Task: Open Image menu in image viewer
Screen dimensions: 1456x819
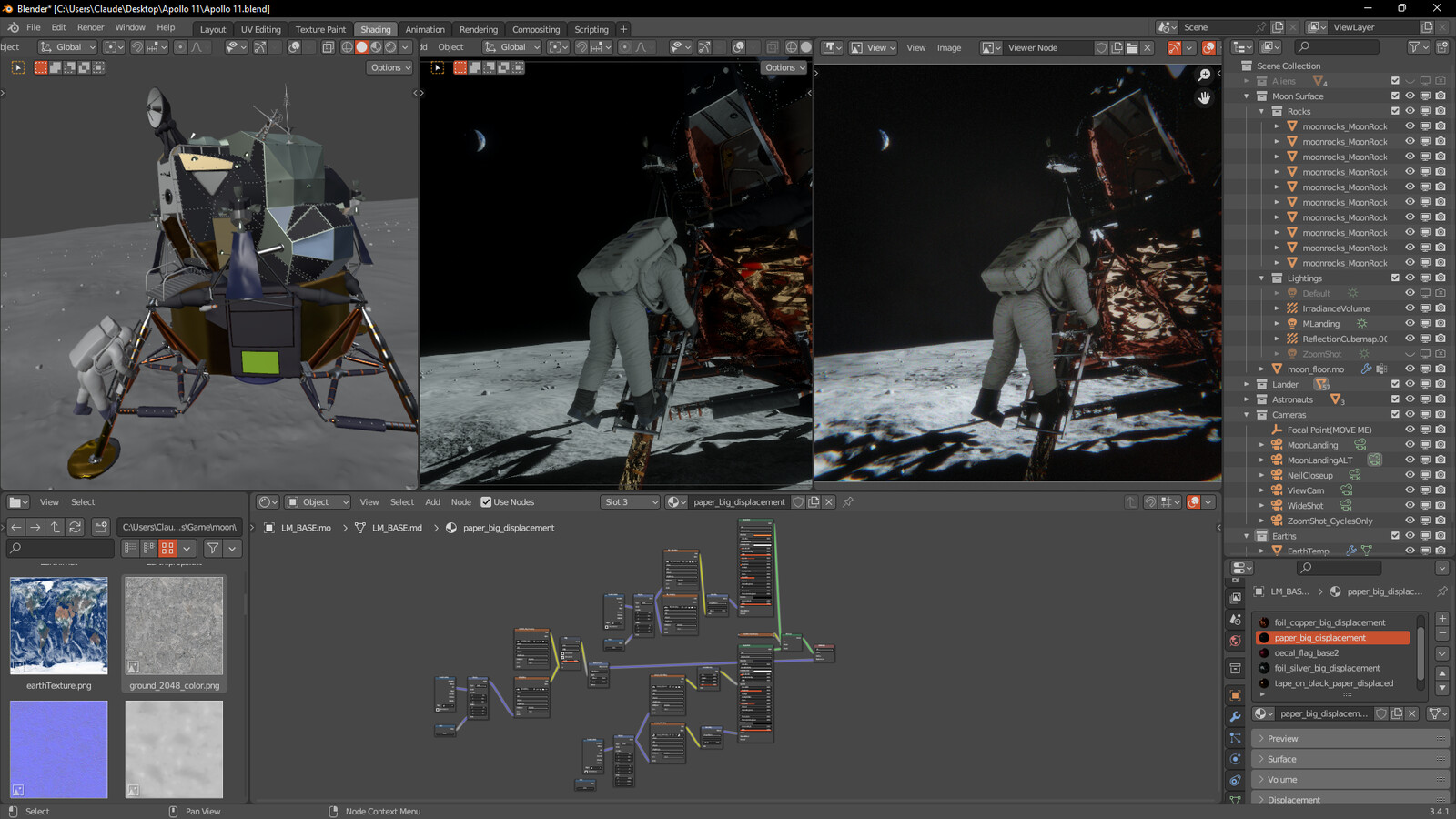Action: [x=949, y=47]
